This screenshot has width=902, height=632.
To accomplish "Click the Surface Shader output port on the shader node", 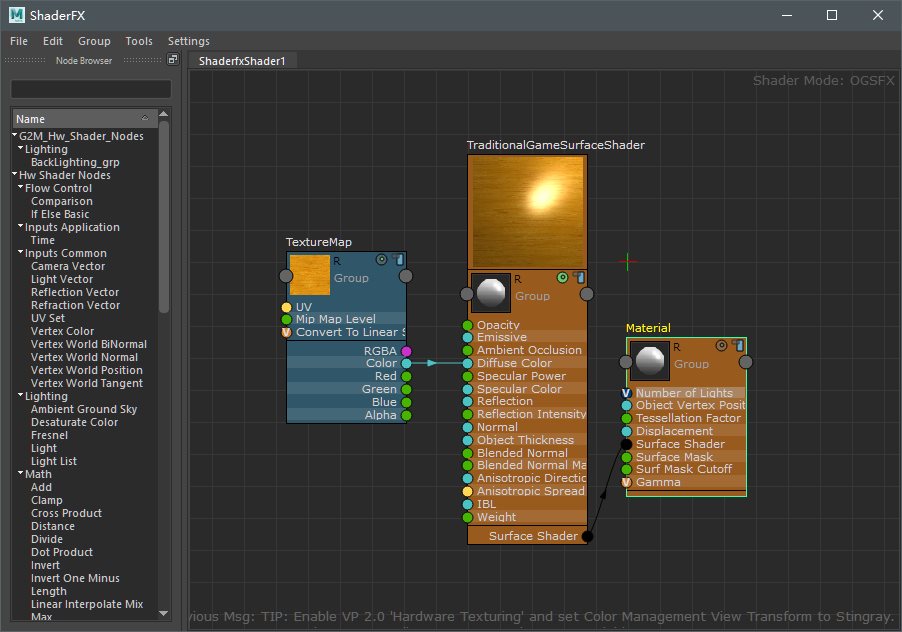I will (587, 536).
